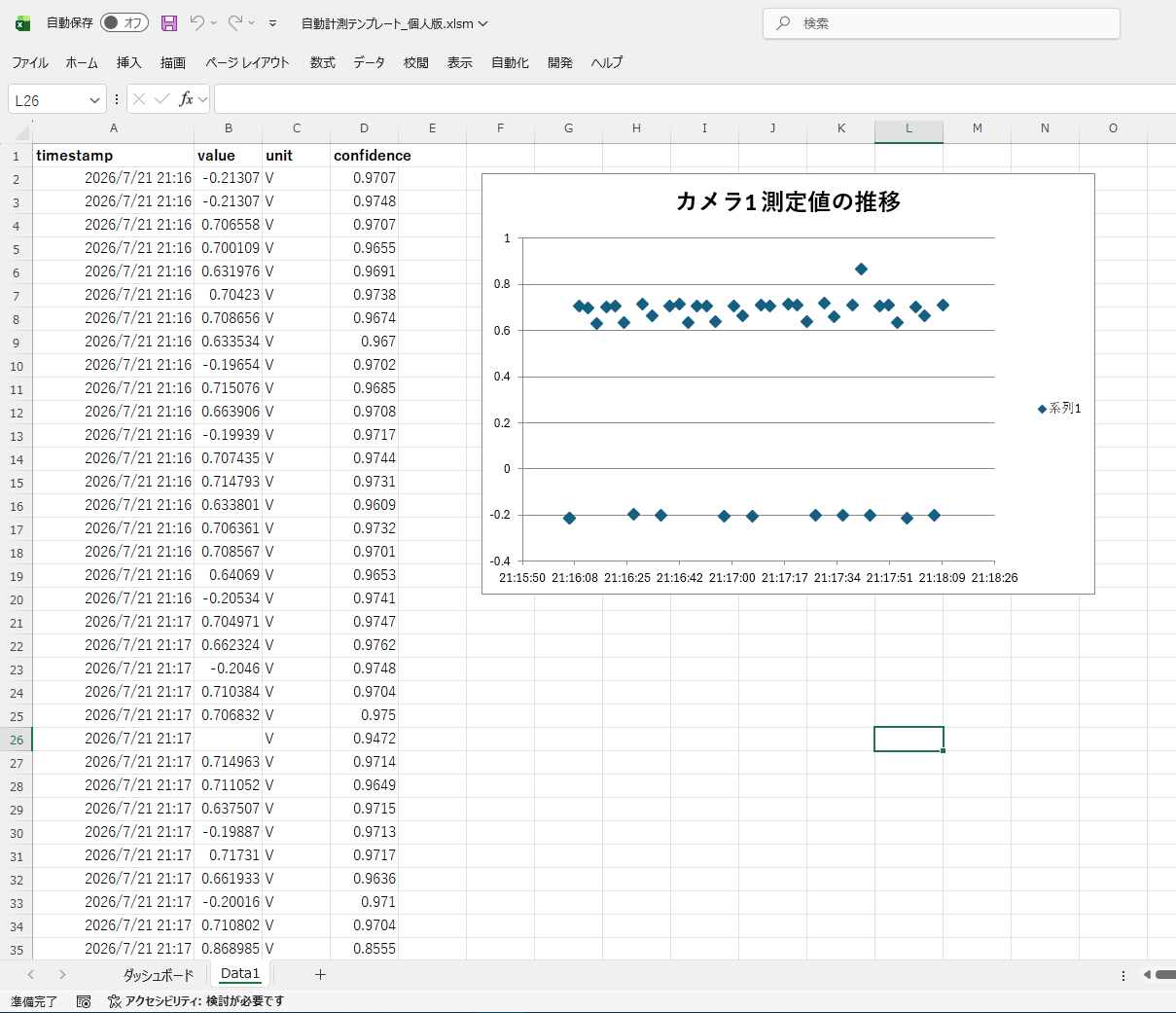This screenshot has width=1176, height=1013.
Task: Click the next sheet navigation arrow
Action: [x=62, y=974]
